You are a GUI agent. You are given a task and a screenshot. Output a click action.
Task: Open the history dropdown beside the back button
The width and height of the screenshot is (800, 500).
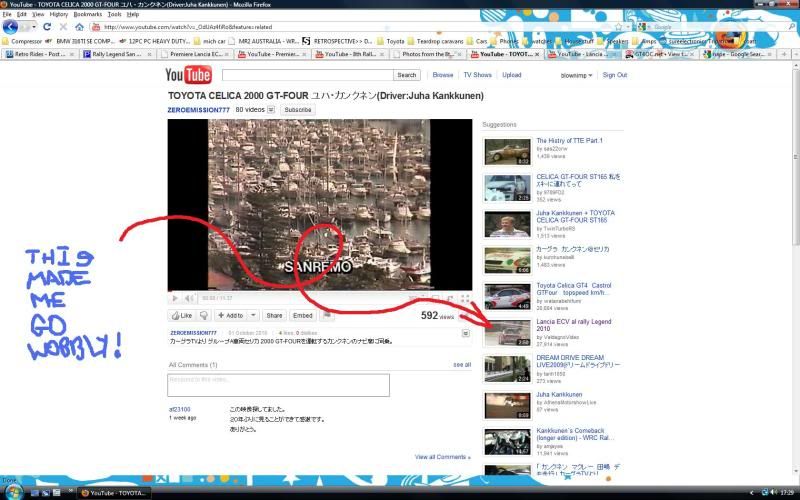(34, 27)
